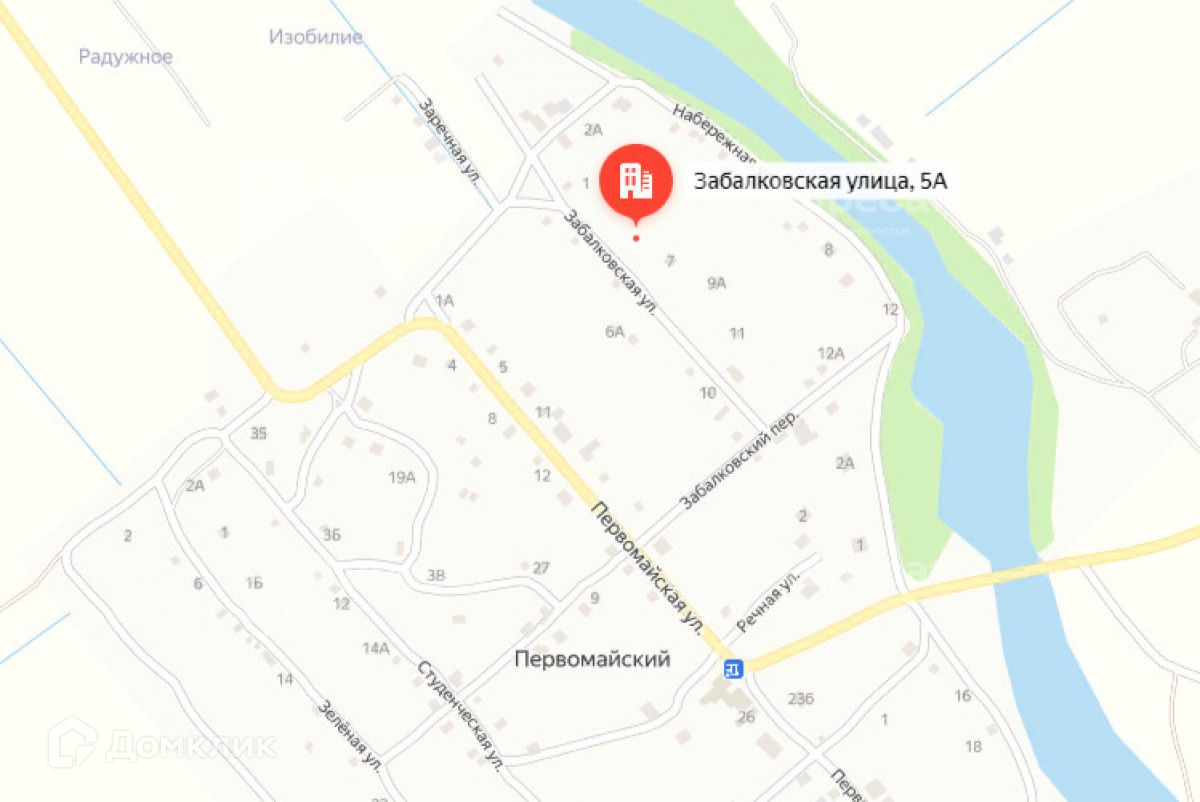Click the bus stop icon near Первомайский
1200x802 pixels.
point(734,668)
